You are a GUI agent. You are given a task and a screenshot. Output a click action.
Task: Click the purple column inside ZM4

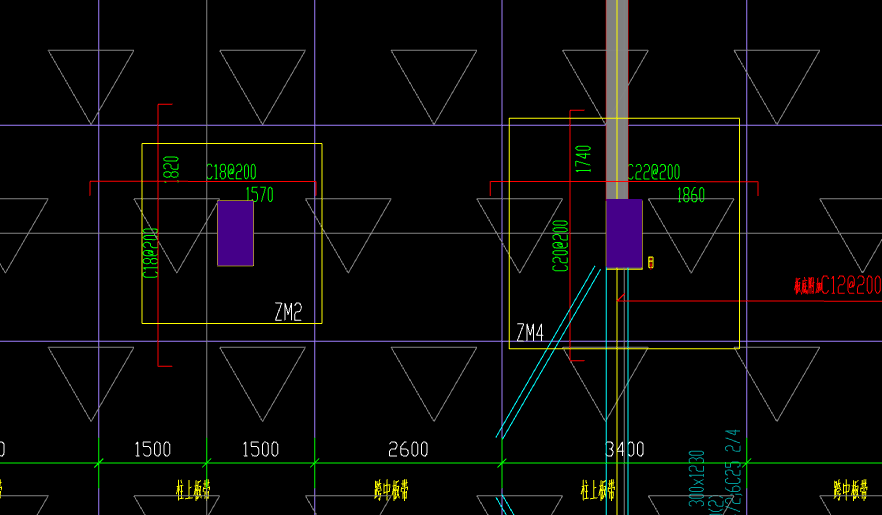(624, 234)
